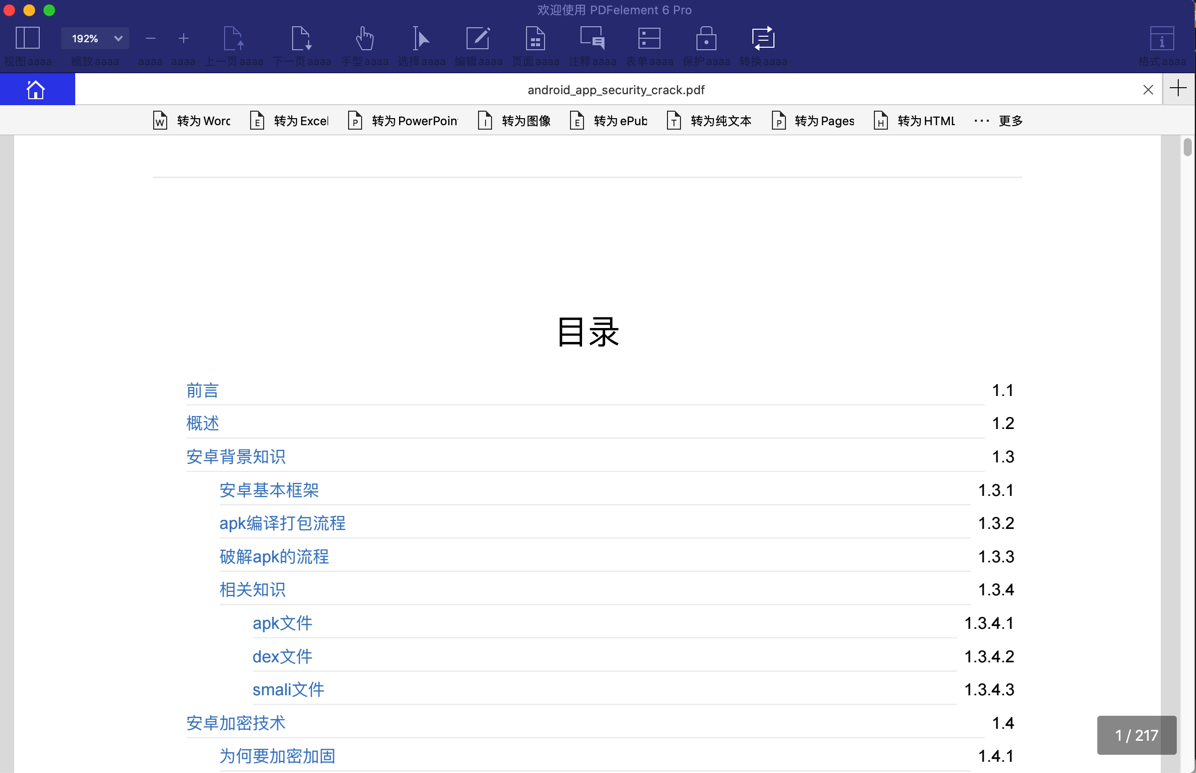Open the dex文件 contents link
The width and height of the screenshot is (1196, 773).
click(282, 656)
